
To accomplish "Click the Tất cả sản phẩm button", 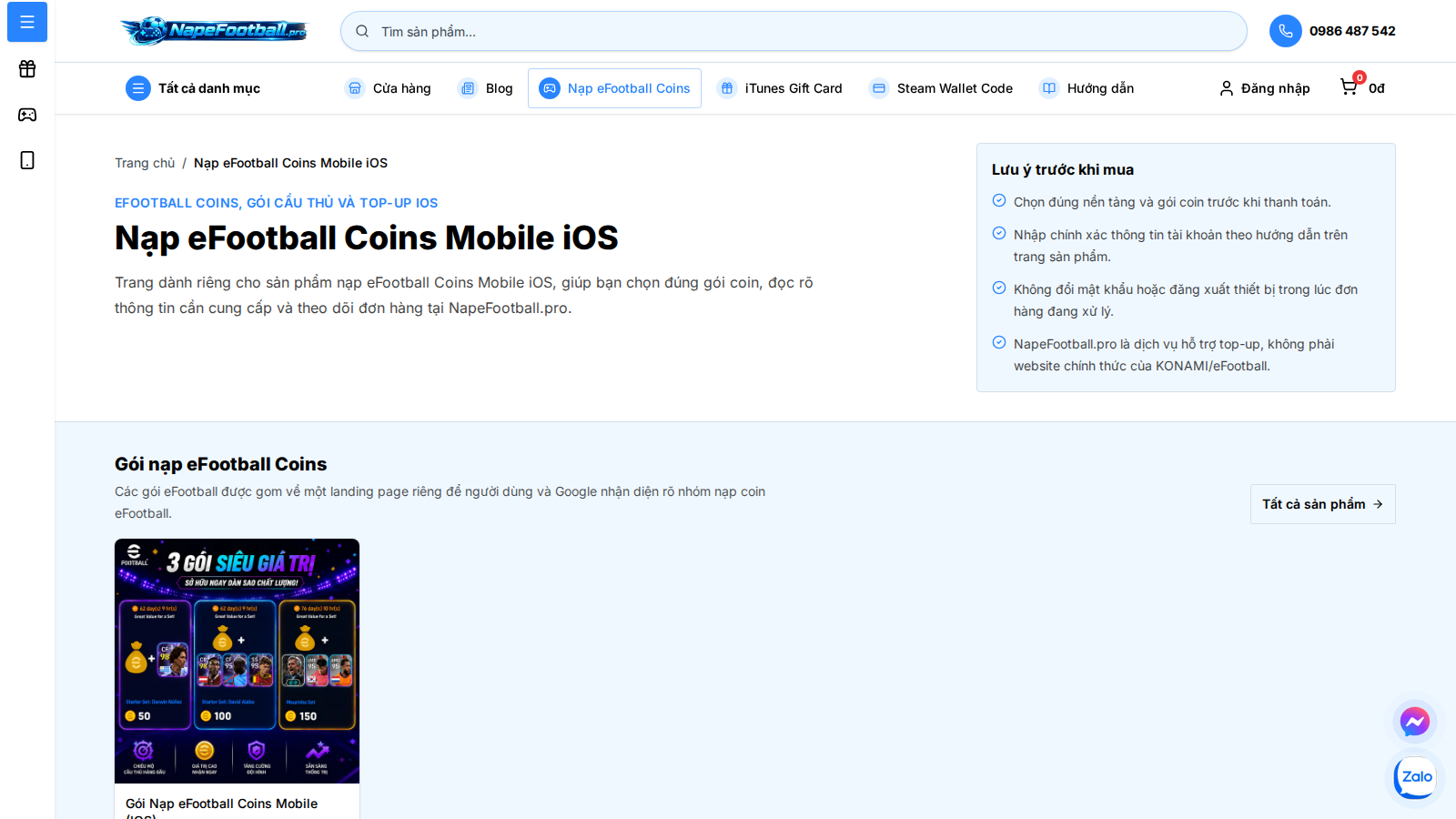I will (x=1322, y=504).
